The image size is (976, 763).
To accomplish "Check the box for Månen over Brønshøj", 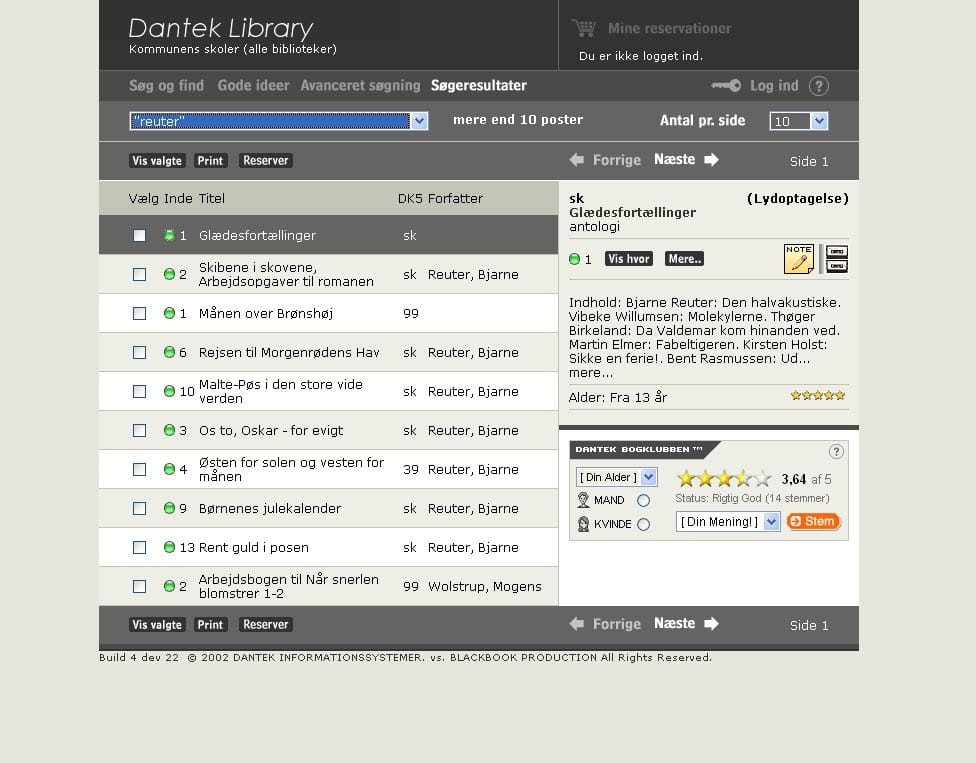I will point(139,314).
